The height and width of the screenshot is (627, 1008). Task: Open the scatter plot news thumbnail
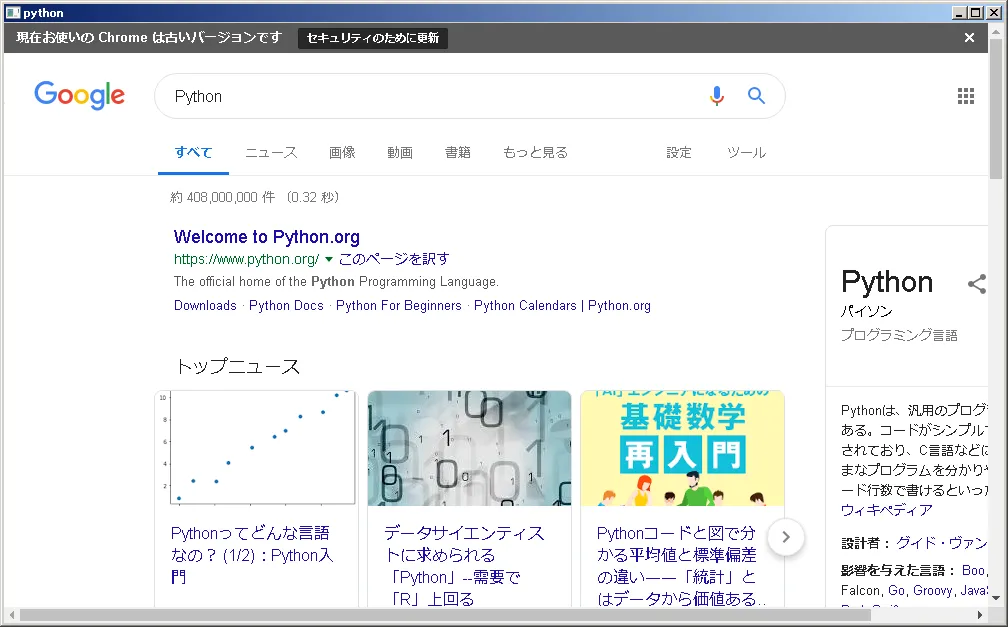pyautogui.click(x=256, y=448)
